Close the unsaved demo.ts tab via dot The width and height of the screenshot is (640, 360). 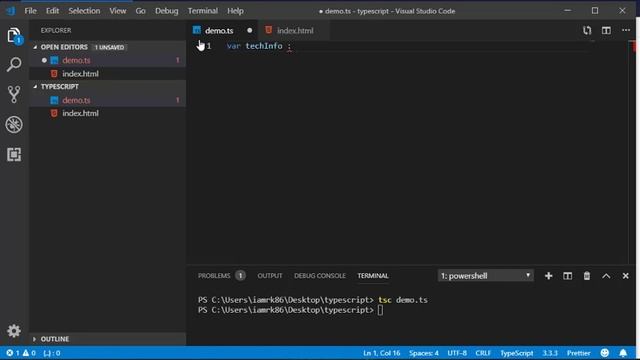coord(249,31)
